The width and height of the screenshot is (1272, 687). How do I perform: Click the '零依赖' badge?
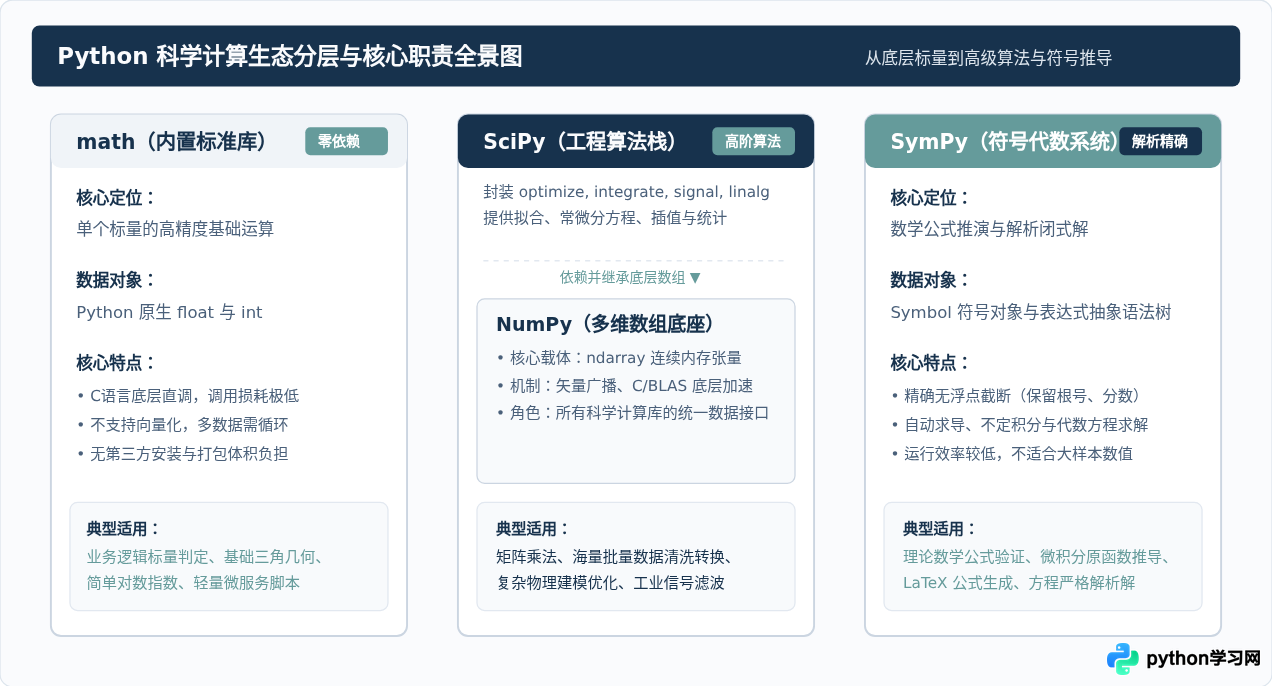point(346,141)
